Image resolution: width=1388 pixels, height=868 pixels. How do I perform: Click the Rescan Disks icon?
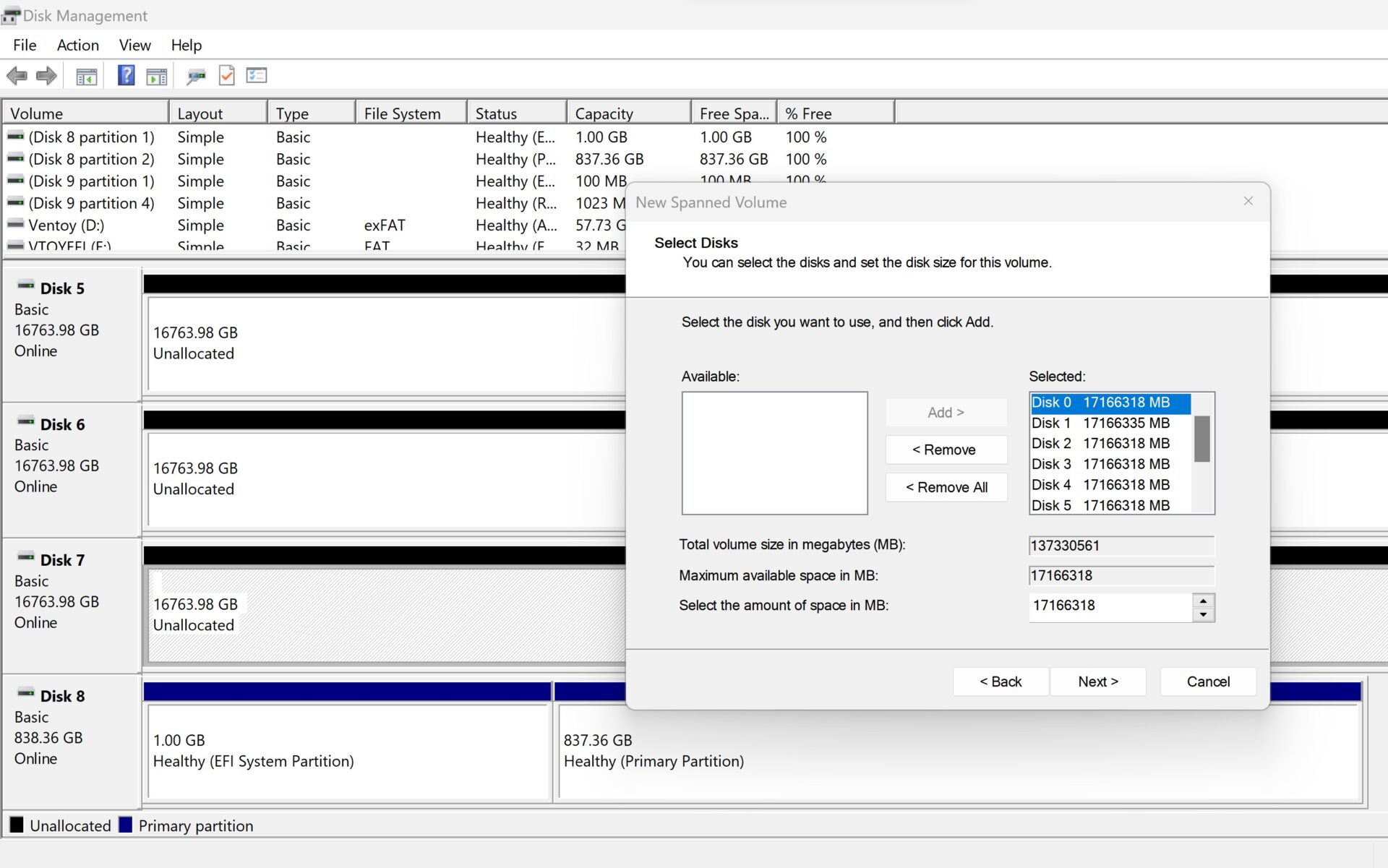click(197, 76)
